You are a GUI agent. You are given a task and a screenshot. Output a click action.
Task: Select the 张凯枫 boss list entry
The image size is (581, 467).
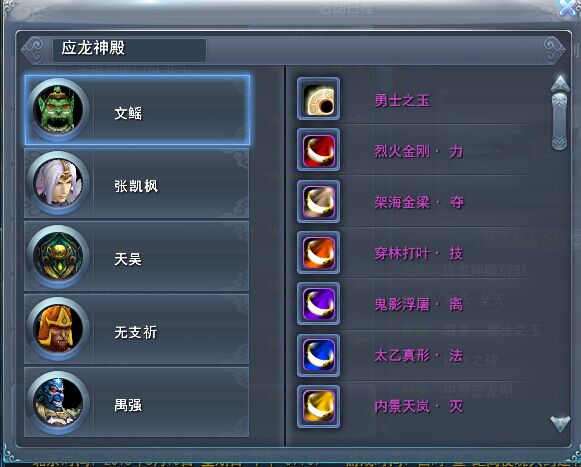[136, 183]
